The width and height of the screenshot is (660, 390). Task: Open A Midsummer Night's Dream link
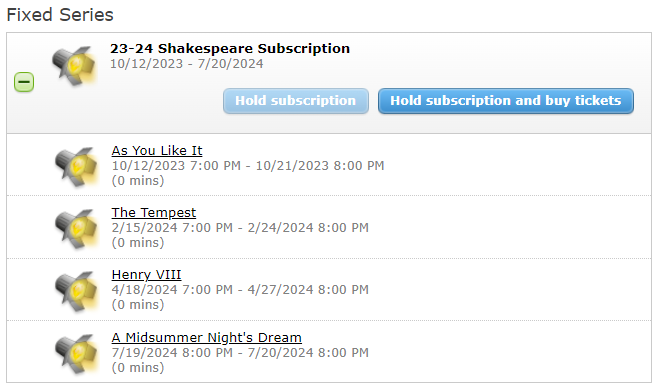[207, 337]
